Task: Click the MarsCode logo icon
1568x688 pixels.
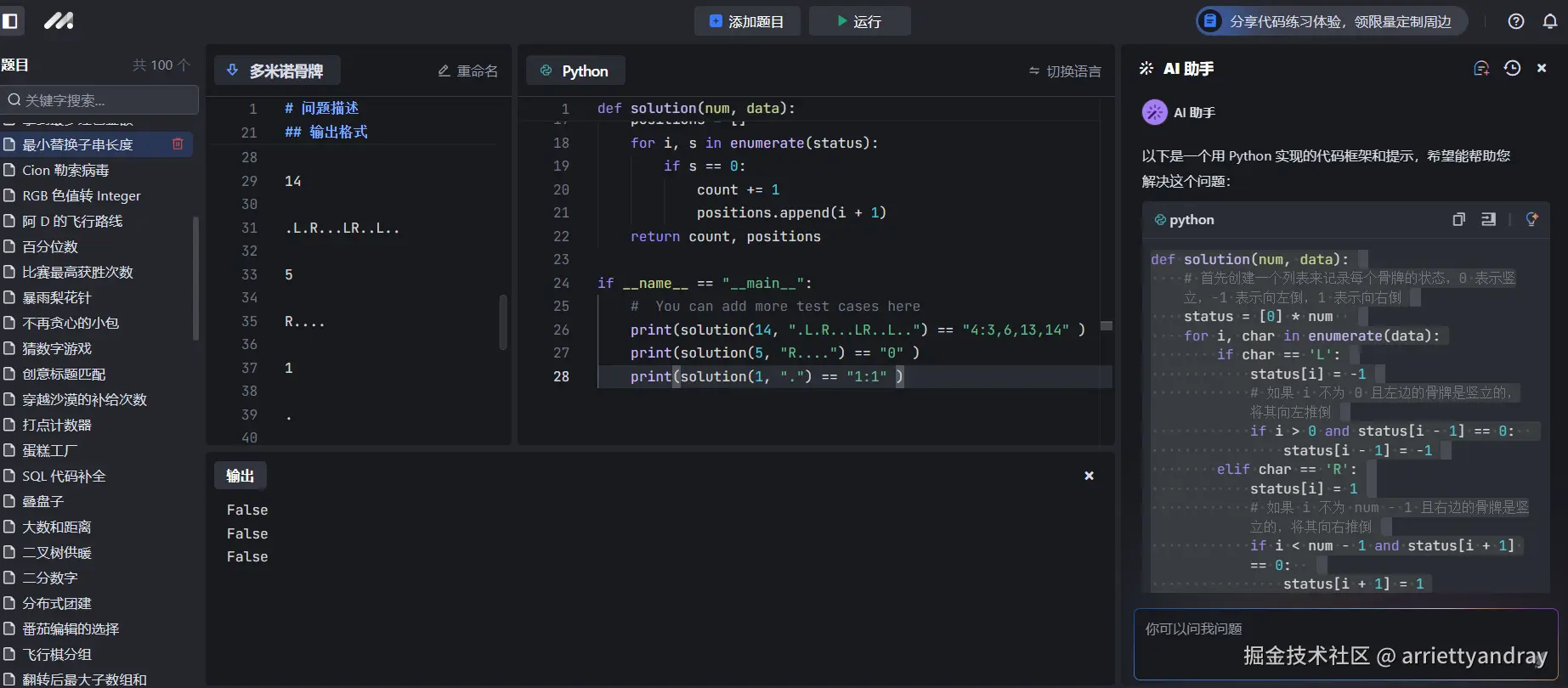Action: click(x=59, y=20)
